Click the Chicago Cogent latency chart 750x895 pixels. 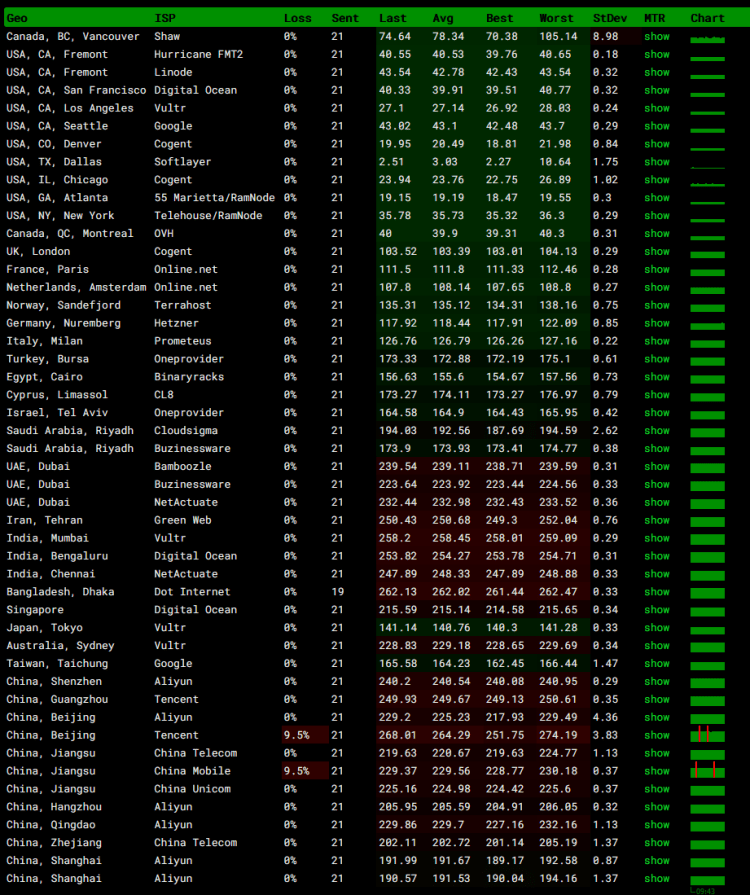[x=707, y=183]
